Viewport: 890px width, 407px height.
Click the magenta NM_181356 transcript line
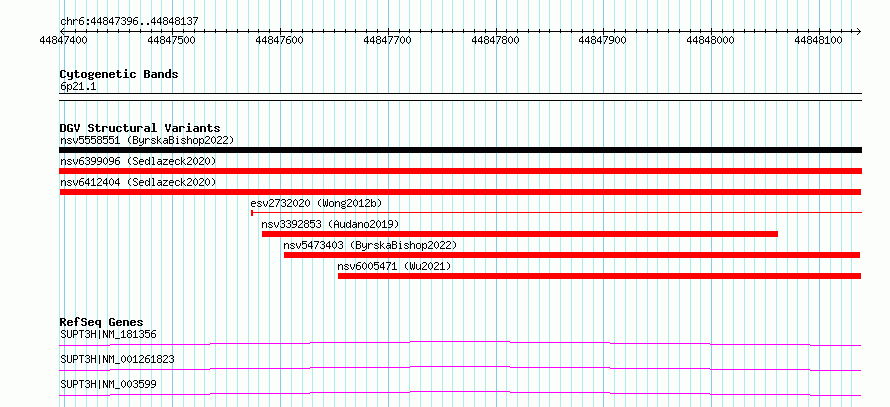[460, 343]
